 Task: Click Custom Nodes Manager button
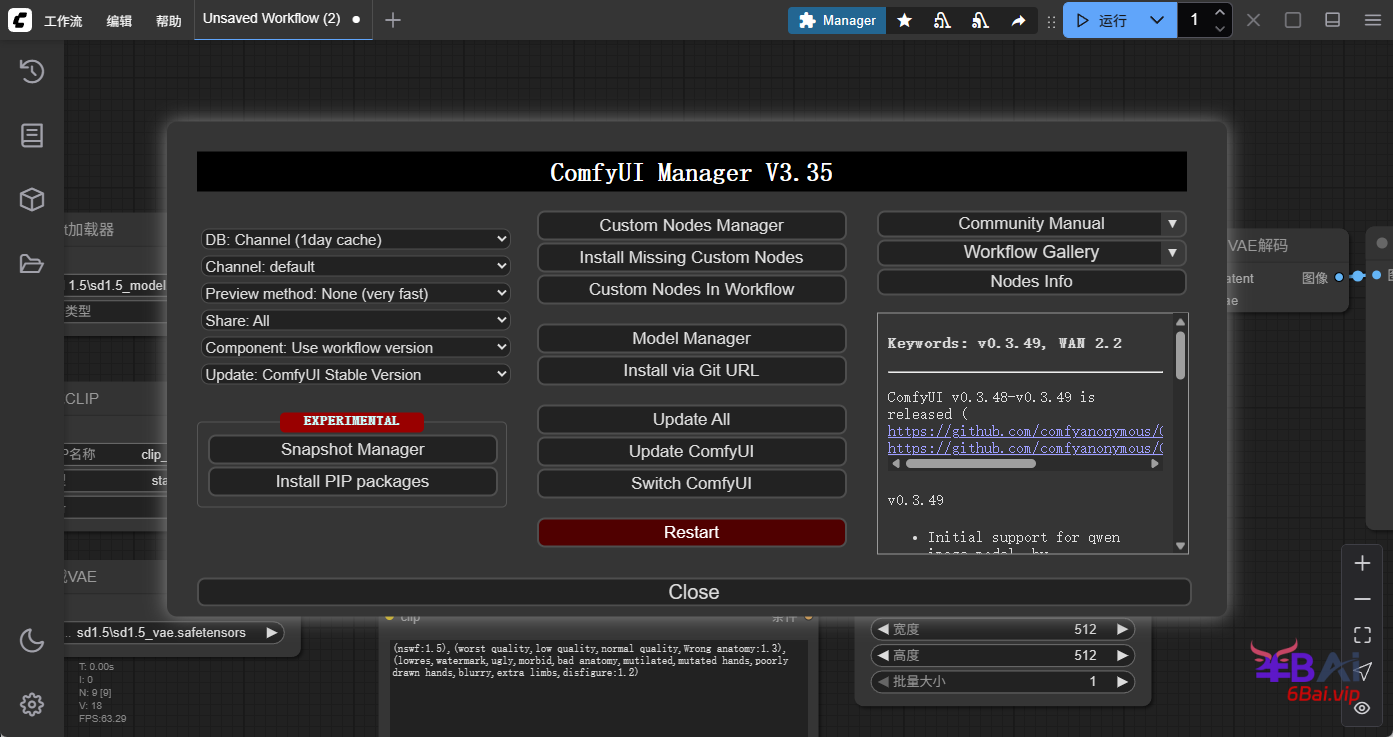point(692,226)
